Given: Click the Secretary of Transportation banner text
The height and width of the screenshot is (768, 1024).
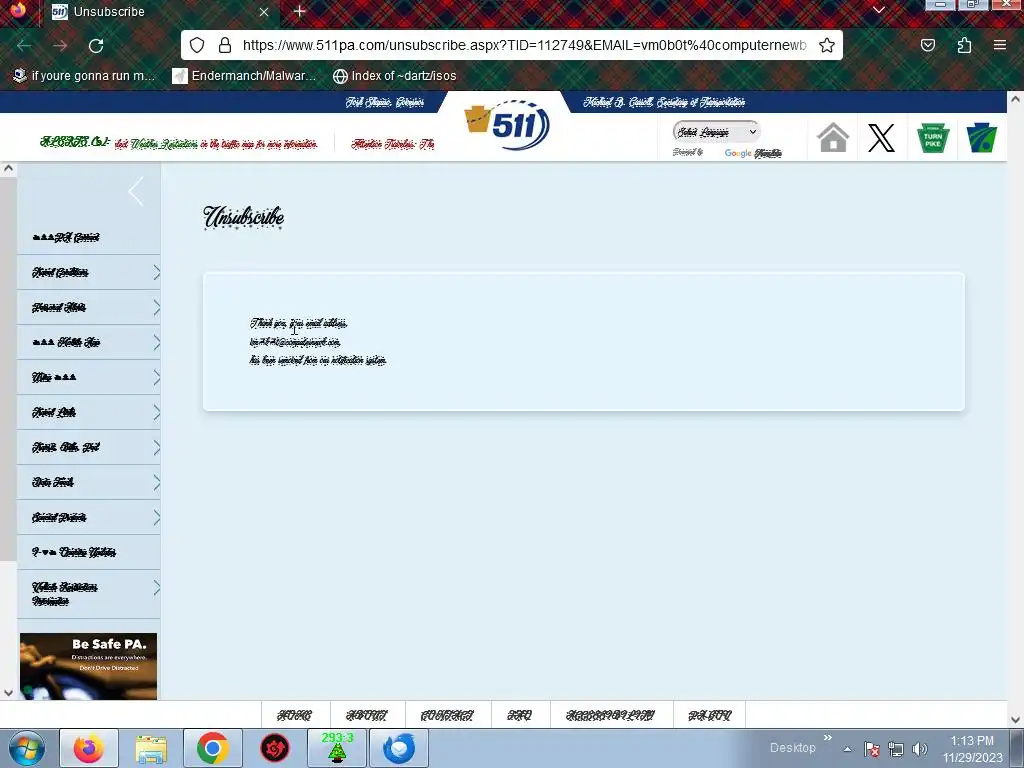Looking at the screenshot, I should click(x=664, y=102).
